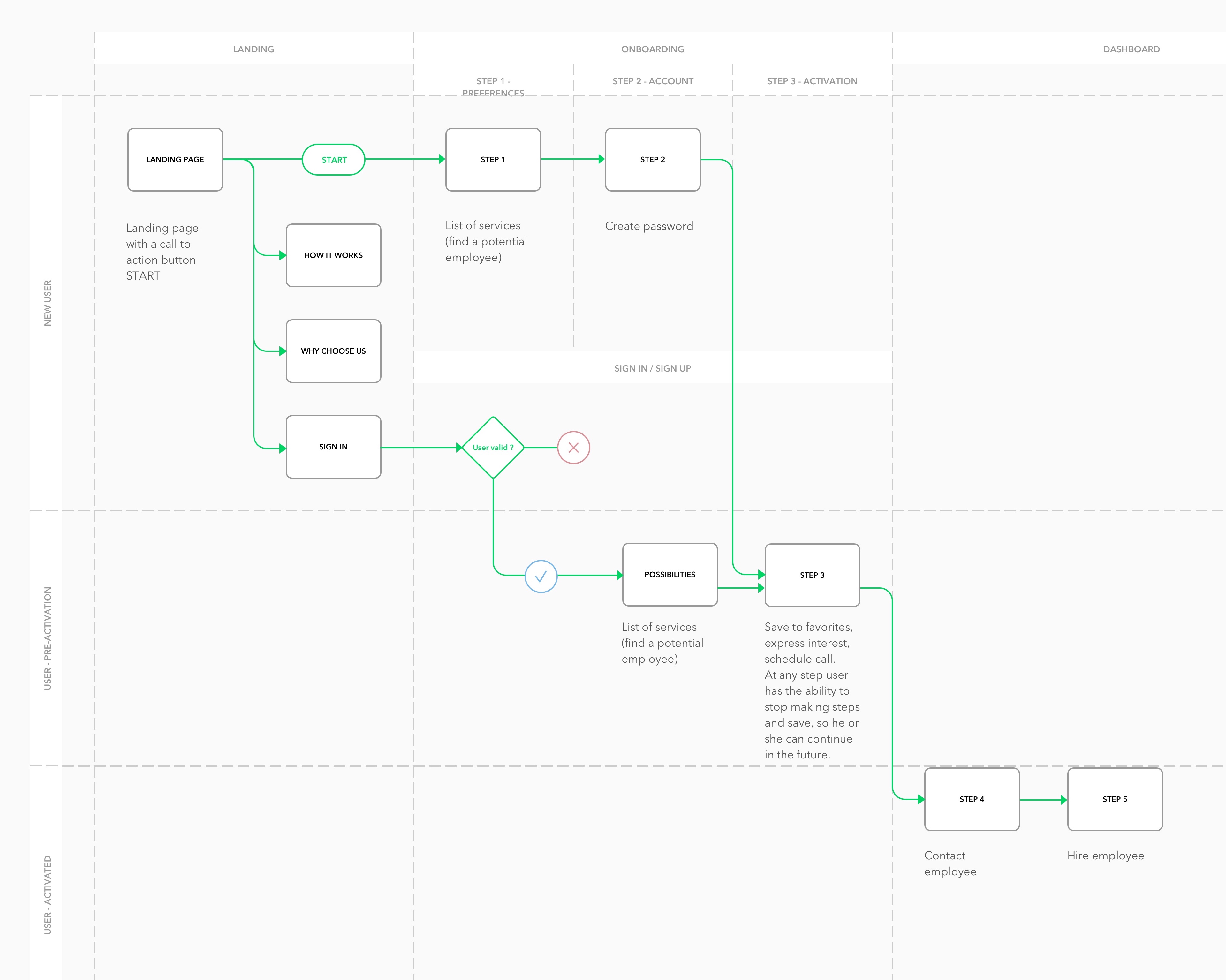Select the SIGN IN / SIGN UP section label
Screen dimensions: 1226x980
[x=652, y=368]
